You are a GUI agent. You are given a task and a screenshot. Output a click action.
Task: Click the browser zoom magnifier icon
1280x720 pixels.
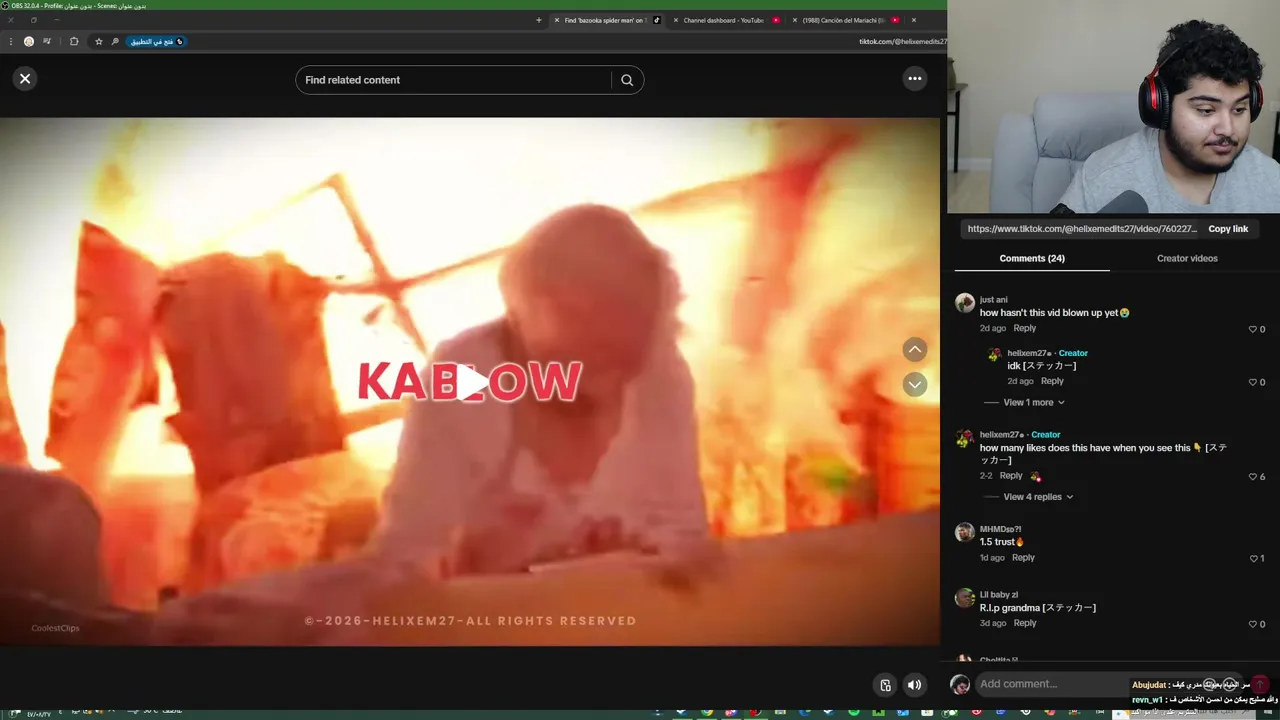[x=115, y=41]
